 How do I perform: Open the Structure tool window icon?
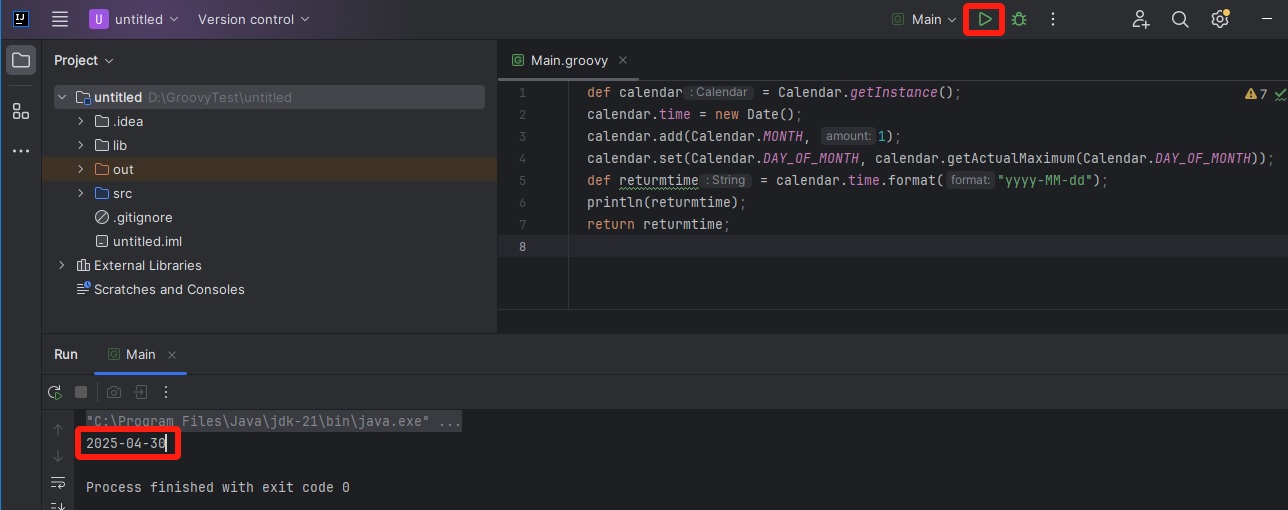[x=20, y=111]
